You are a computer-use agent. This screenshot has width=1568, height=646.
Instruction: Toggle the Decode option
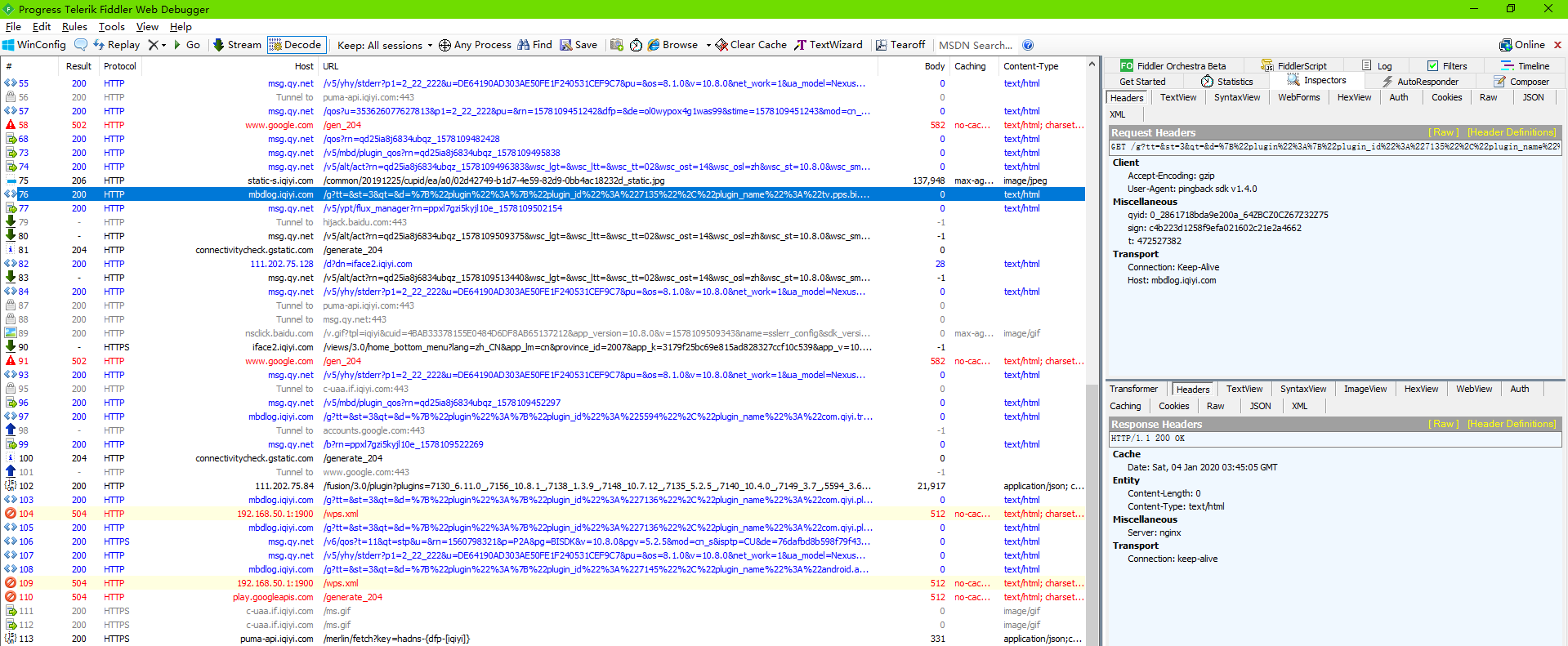[x=296, y=45]
